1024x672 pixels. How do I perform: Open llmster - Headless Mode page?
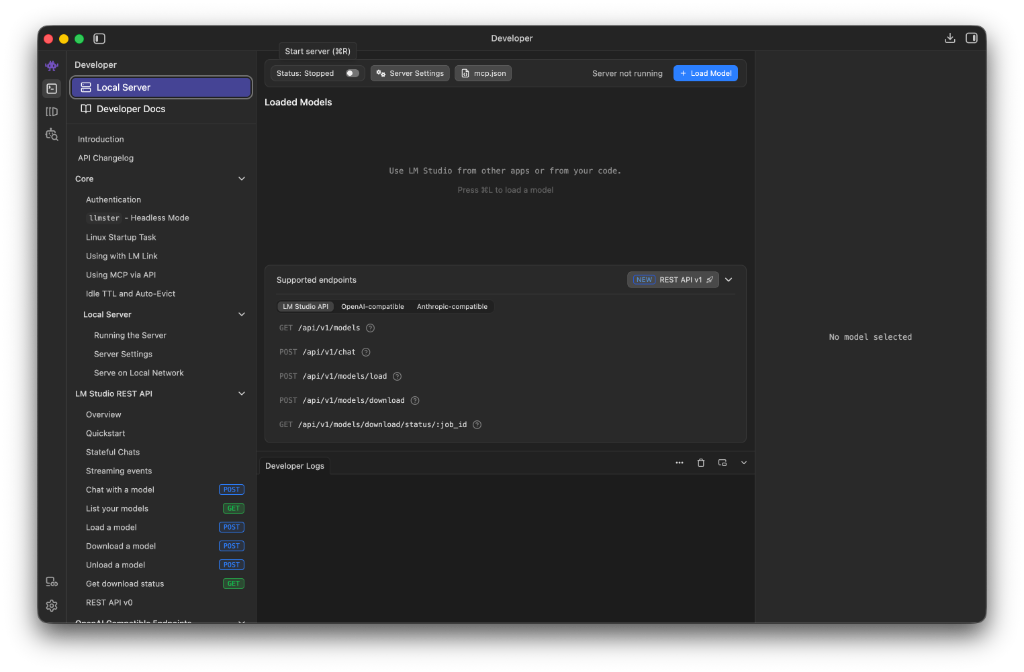click(138, 218)
